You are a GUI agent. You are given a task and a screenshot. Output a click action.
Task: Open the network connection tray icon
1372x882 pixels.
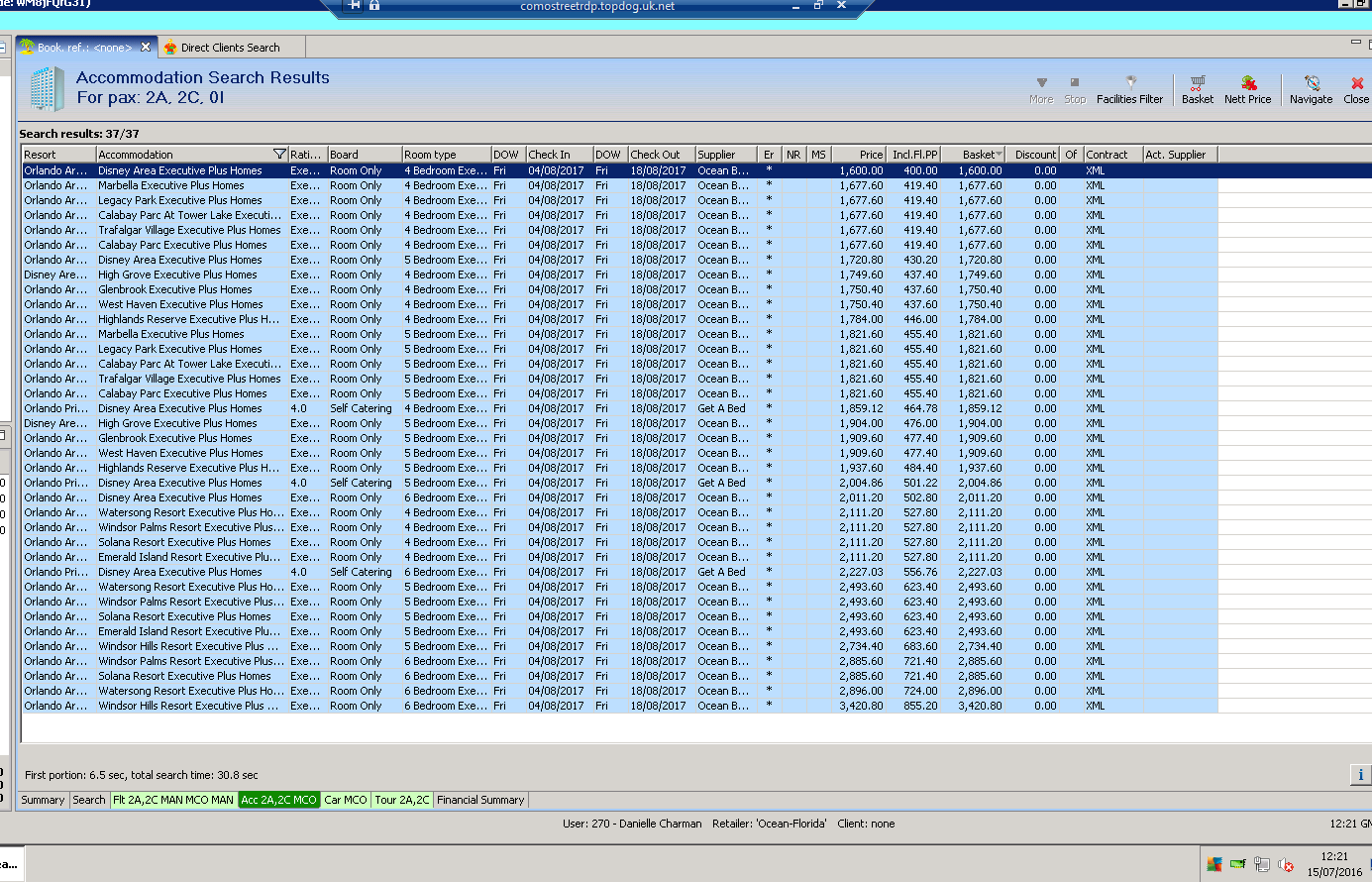pos(1262,864)
